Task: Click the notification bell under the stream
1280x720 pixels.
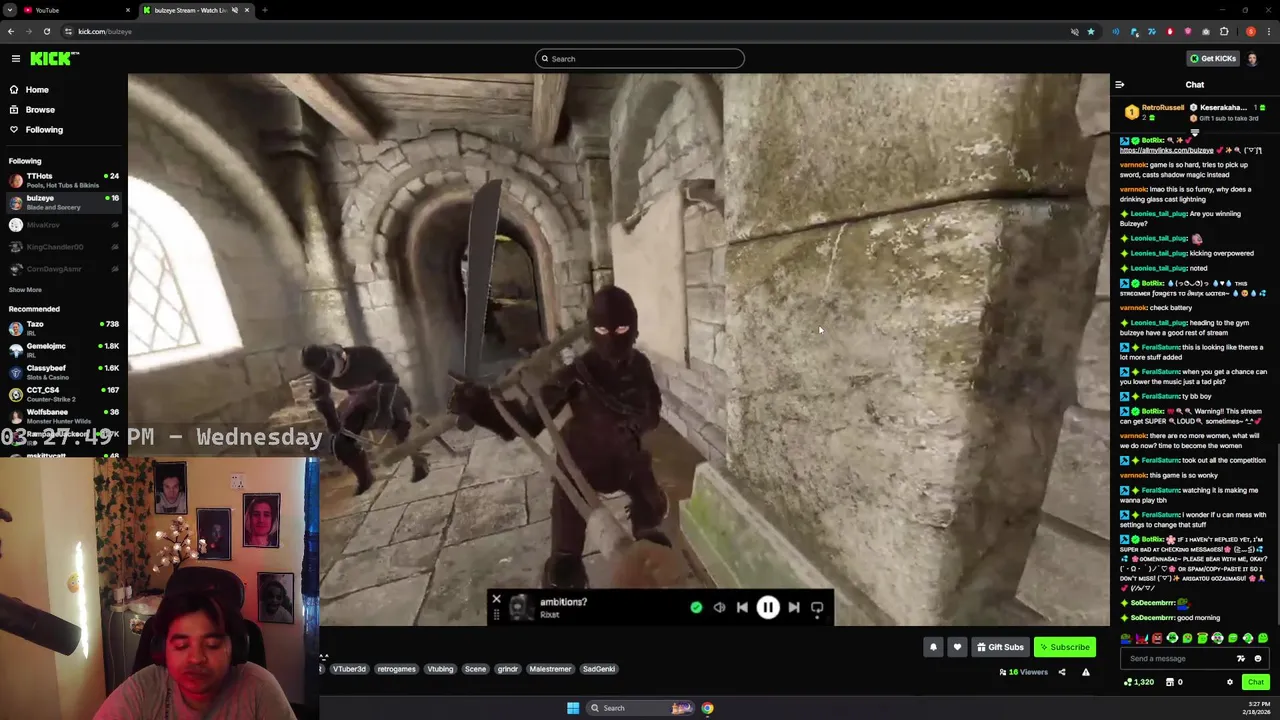Action: tap(933, 647)
